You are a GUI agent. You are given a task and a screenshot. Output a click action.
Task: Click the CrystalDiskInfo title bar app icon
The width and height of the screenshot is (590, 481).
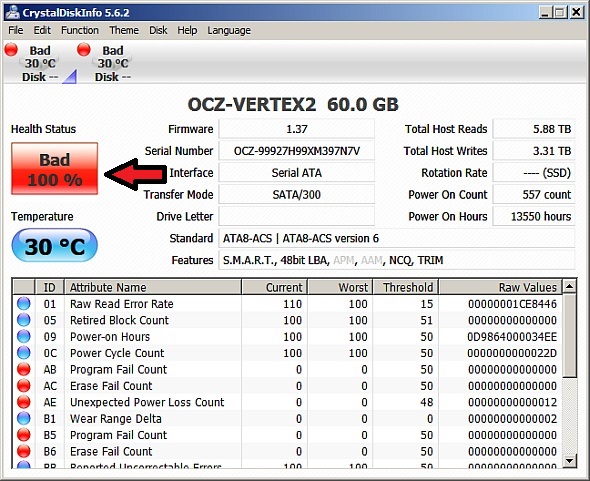coord(13,12)
